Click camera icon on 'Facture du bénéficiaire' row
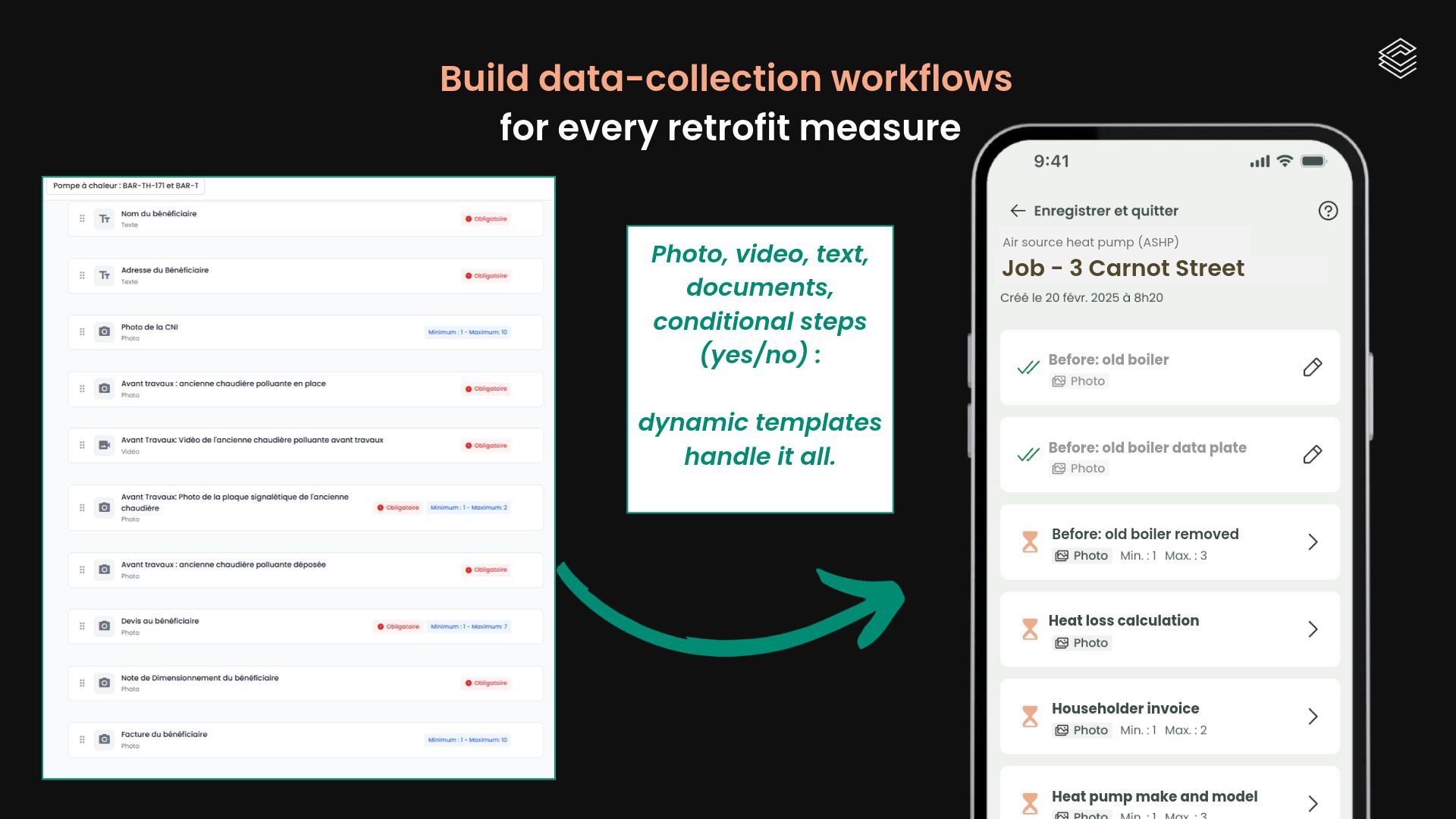The height and width of the screenshot is (819, 1456). pos(105,739)
